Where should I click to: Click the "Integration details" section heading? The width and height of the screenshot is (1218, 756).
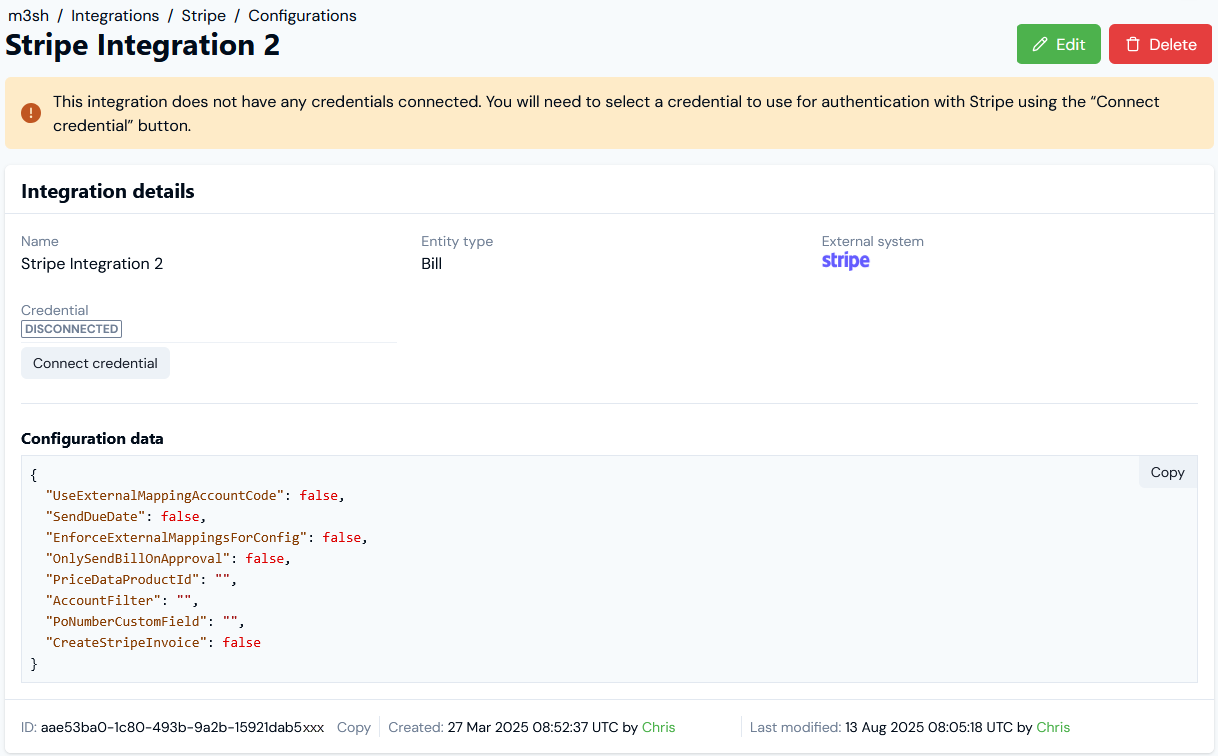pyautogui.click(x=108, y=191)
